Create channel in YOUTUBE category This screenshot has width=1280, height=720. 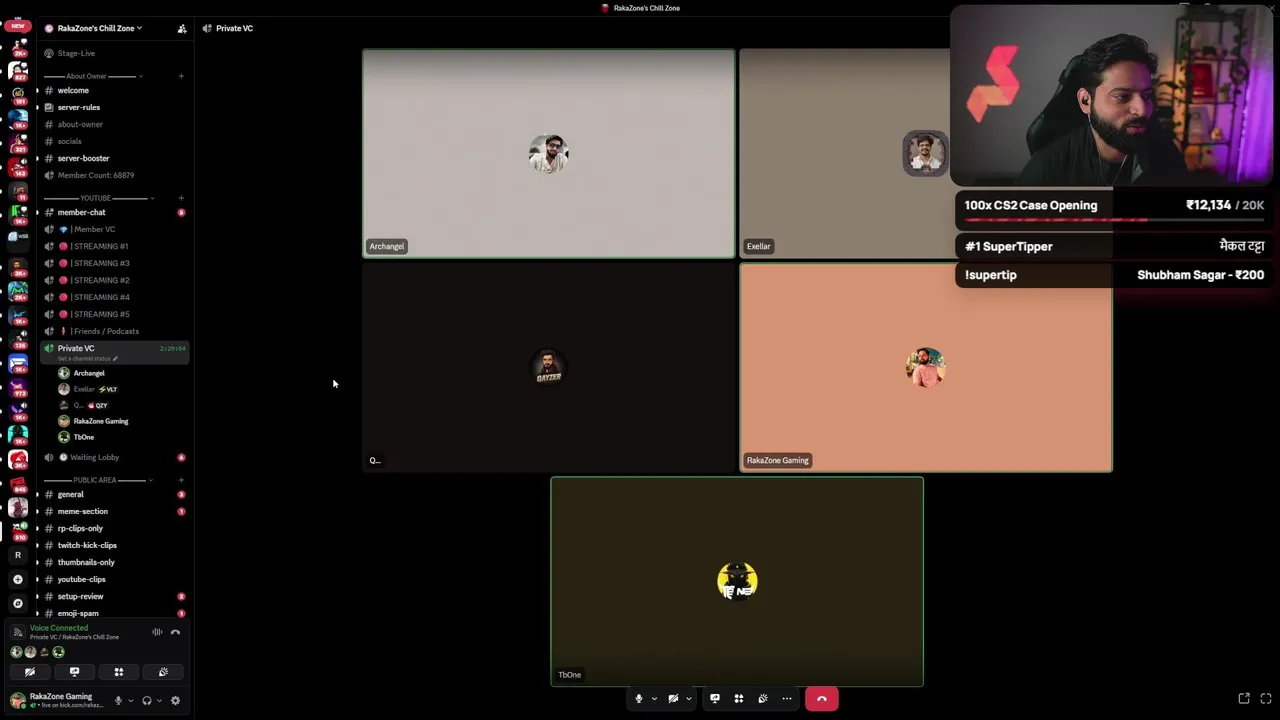pyautogui.click(x=181, y=198)
